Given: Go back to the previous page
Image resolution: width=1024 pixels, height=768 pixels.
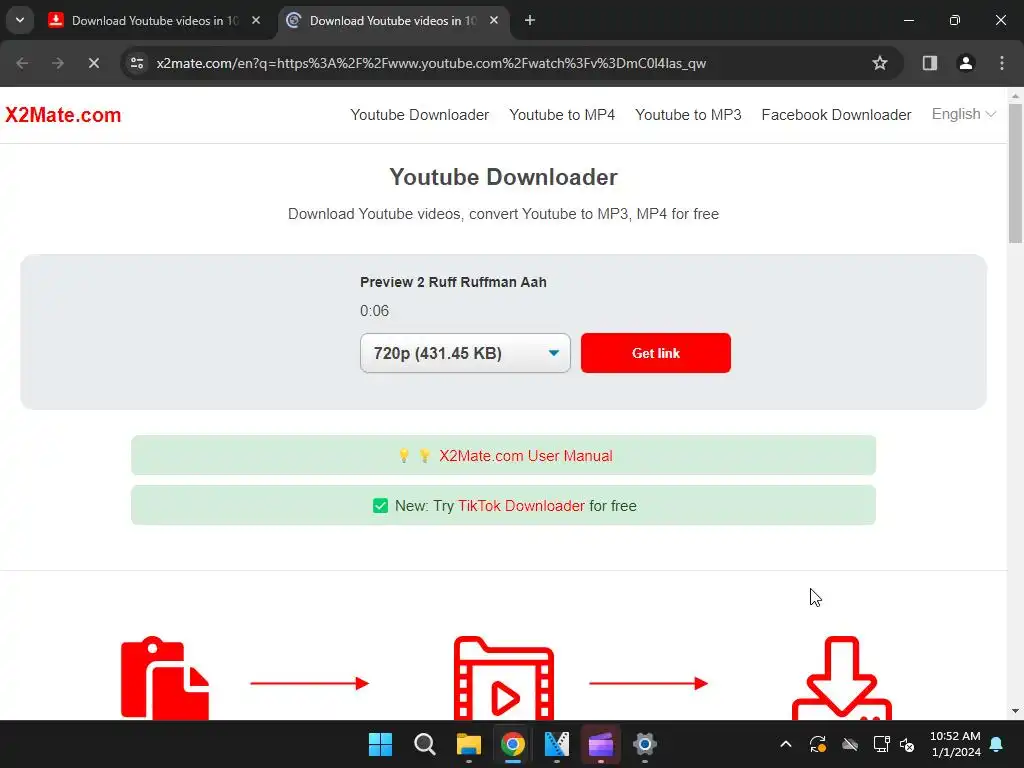Looking at the screenshot, I should (x=22, y=63).
